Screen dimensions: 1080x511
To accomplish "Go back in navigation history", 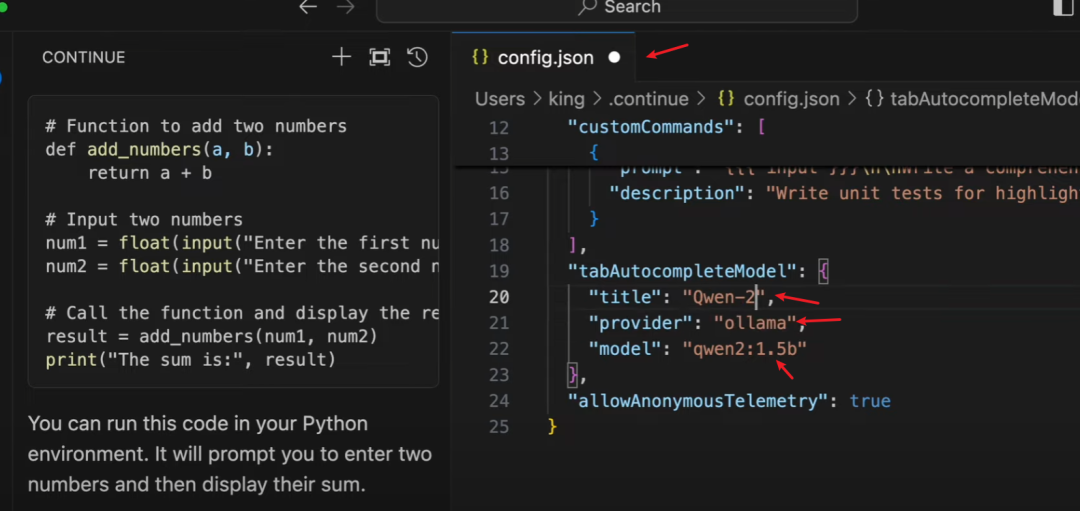I will click(x=308, y=7).
